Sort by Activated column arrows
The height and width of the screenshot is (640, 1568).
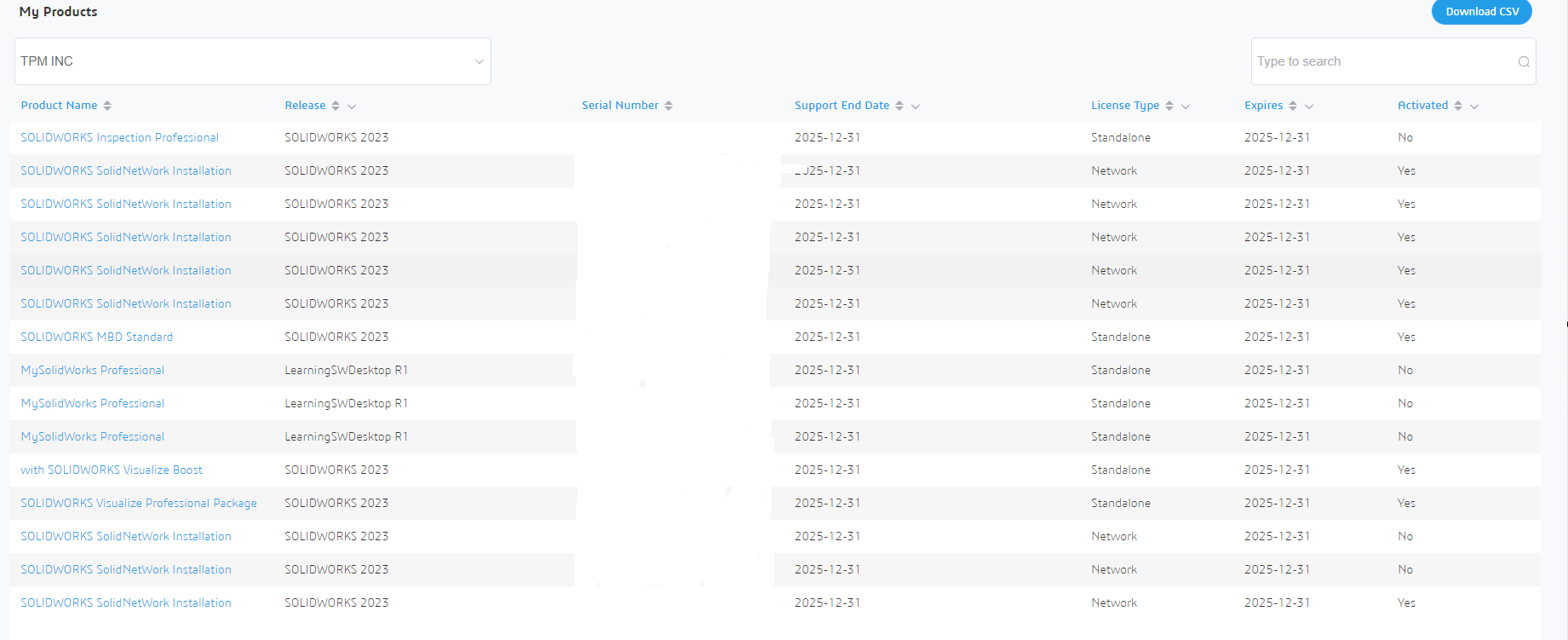(x=1458, y=106)
